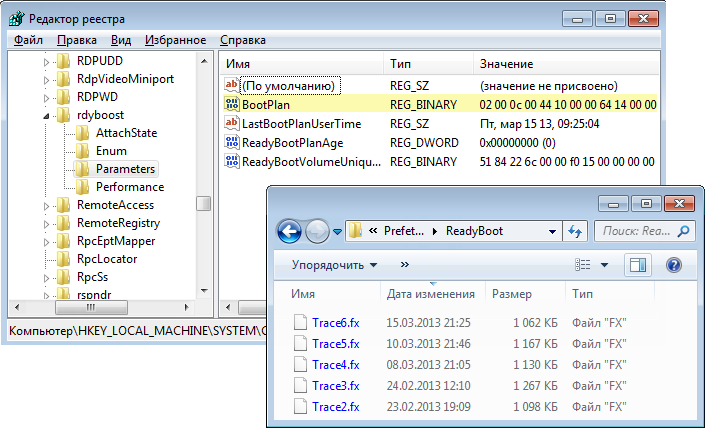Open the Упорядочить dropdown
Viewport: 705px width, 428px height.
334,265
